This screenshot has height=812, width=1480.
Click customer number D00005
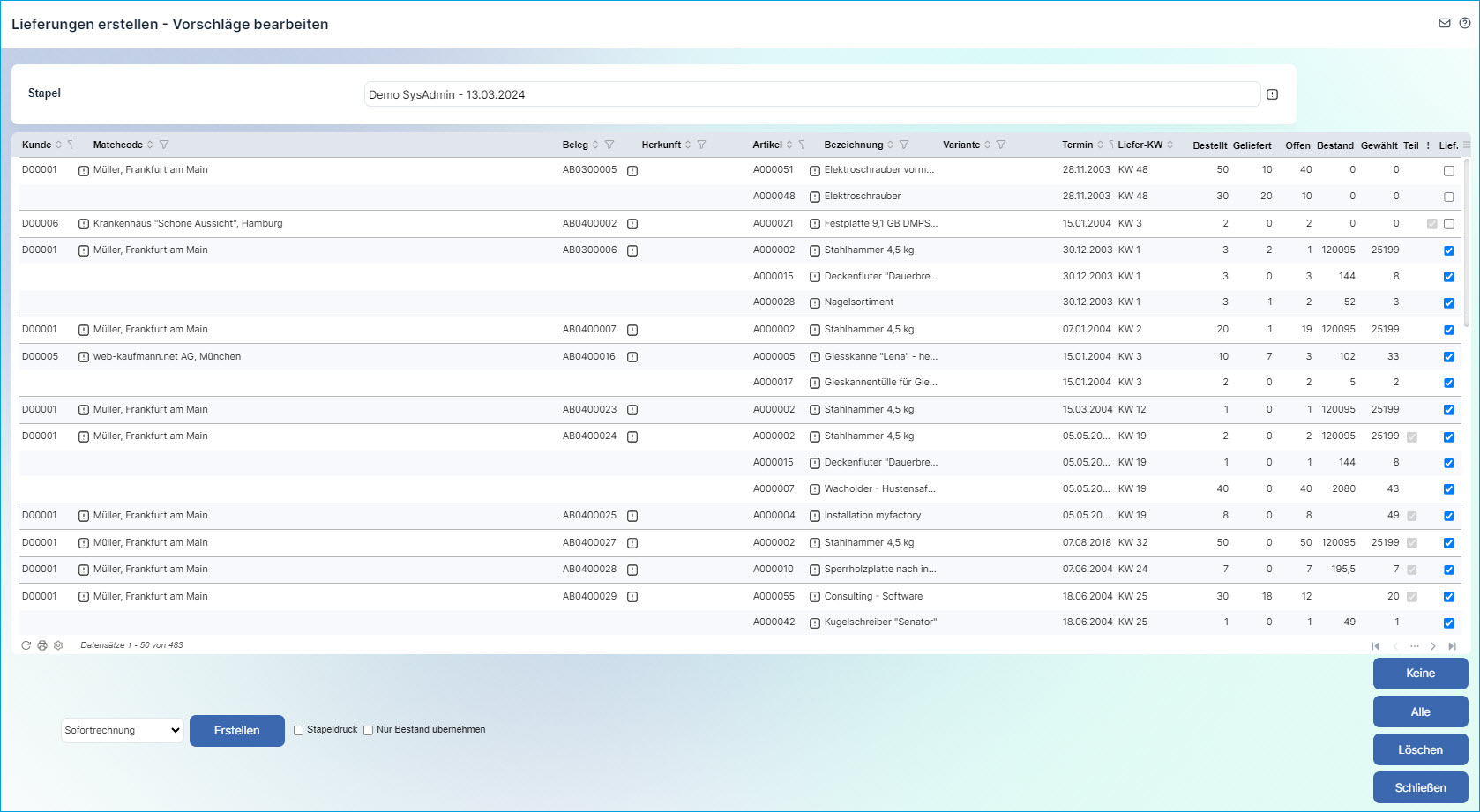point(41,357)
